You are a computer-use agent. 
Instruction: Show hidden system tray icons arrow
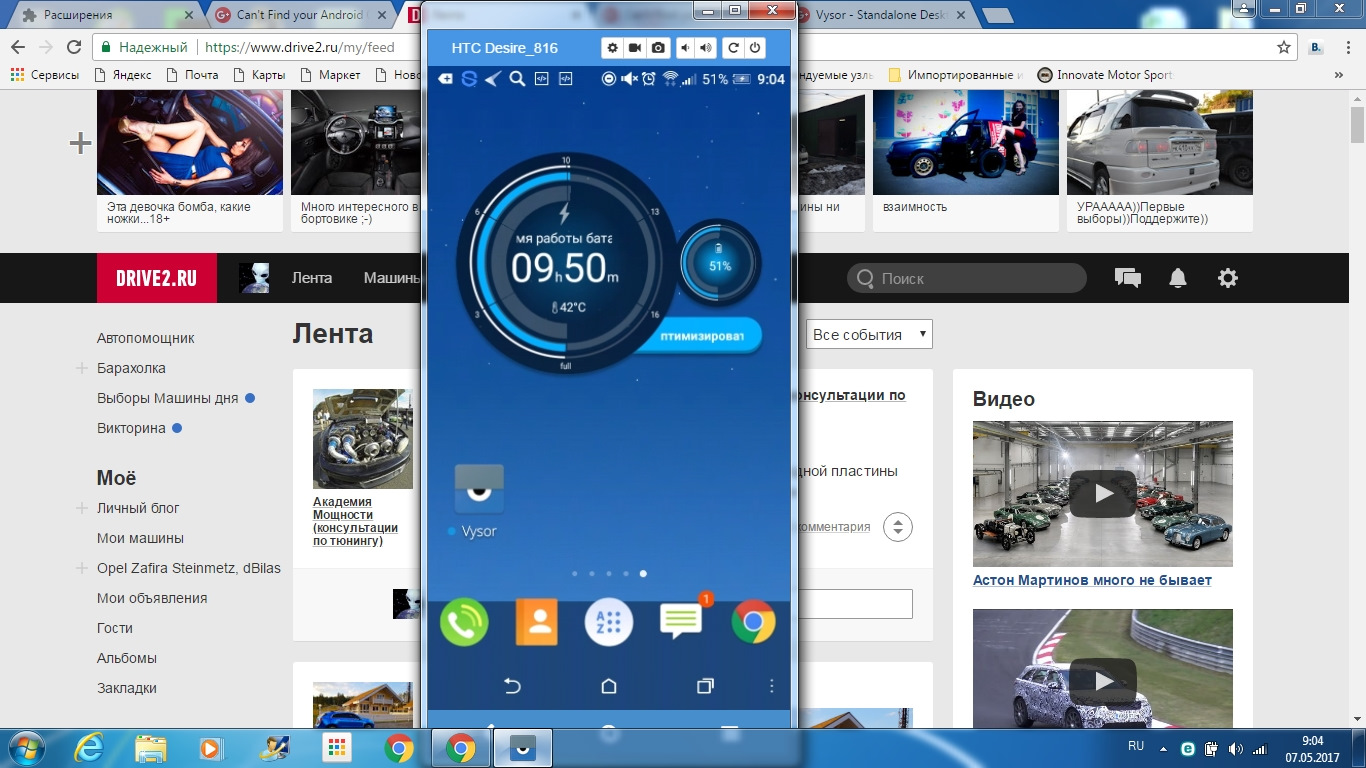tap(1163, 748)
